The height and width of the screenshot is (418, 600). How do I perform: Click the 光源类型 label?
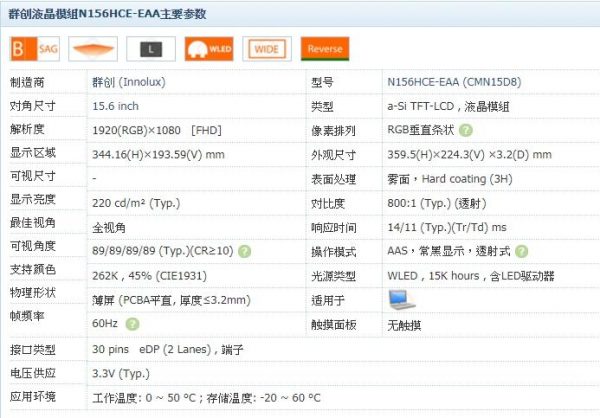[x=334, y=276]
